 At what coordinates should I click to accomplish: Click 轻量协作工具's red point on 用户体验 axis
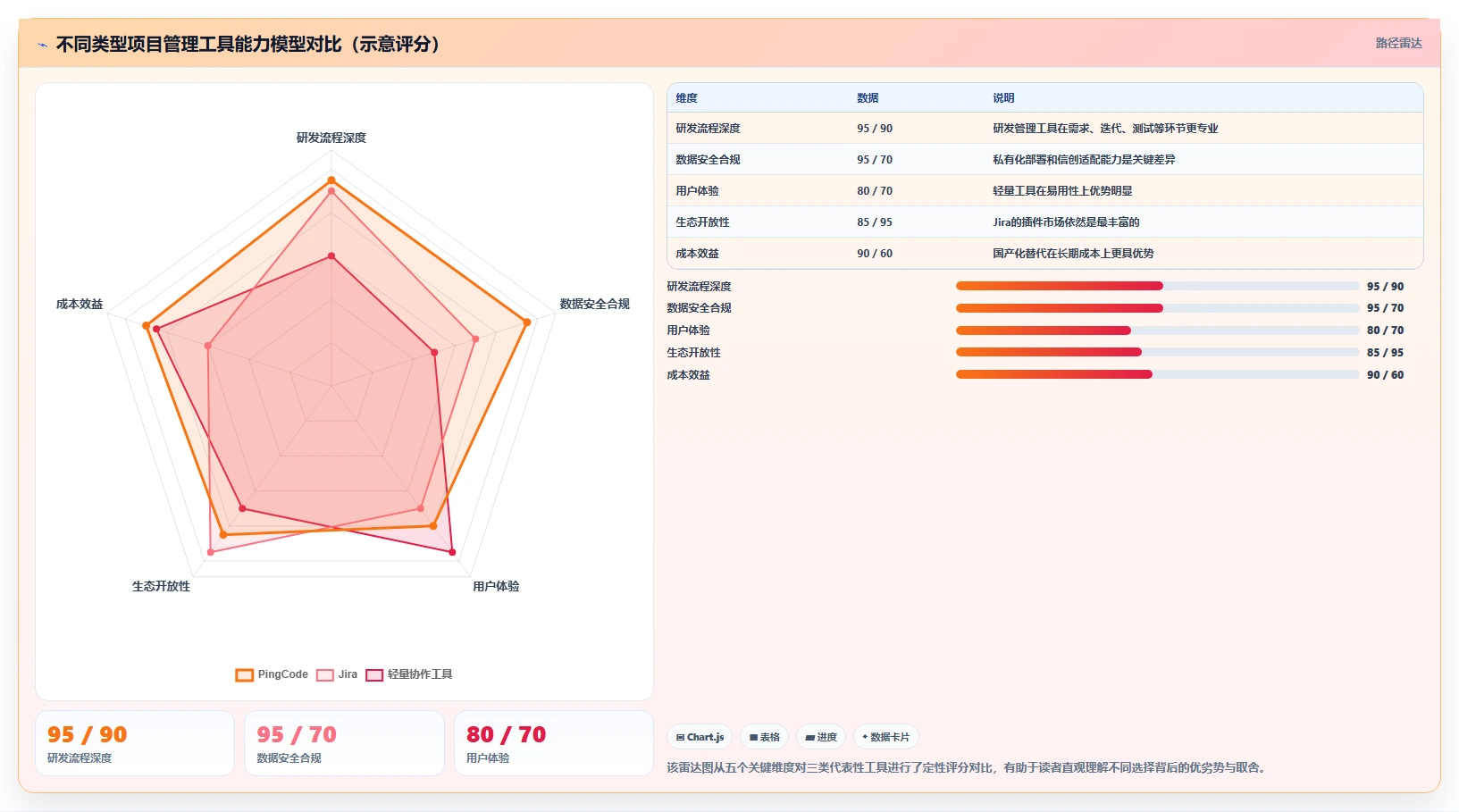[x=452, y=552]
